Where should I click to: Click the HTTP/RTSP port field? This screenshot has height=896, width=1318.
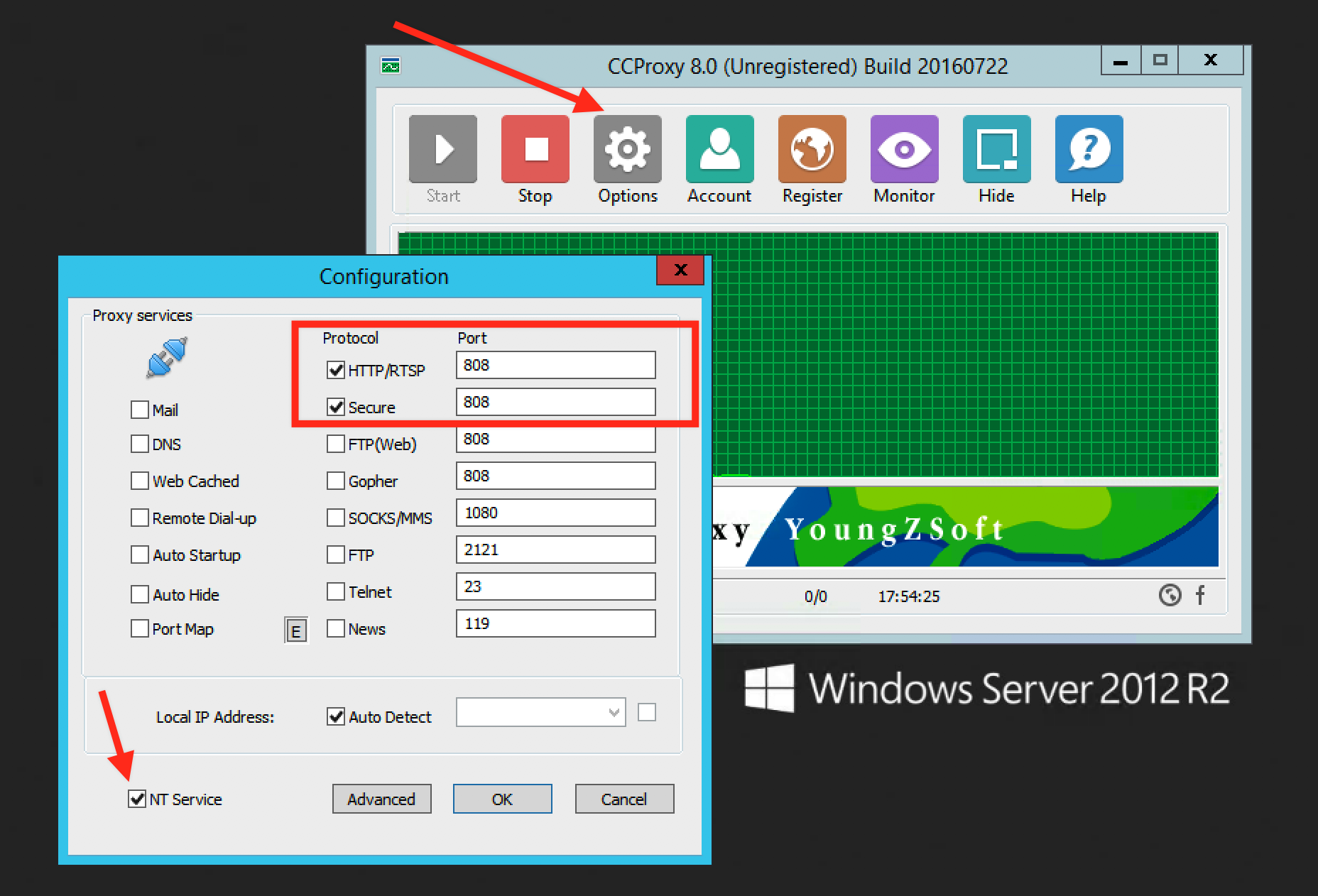tap(555, 365)
